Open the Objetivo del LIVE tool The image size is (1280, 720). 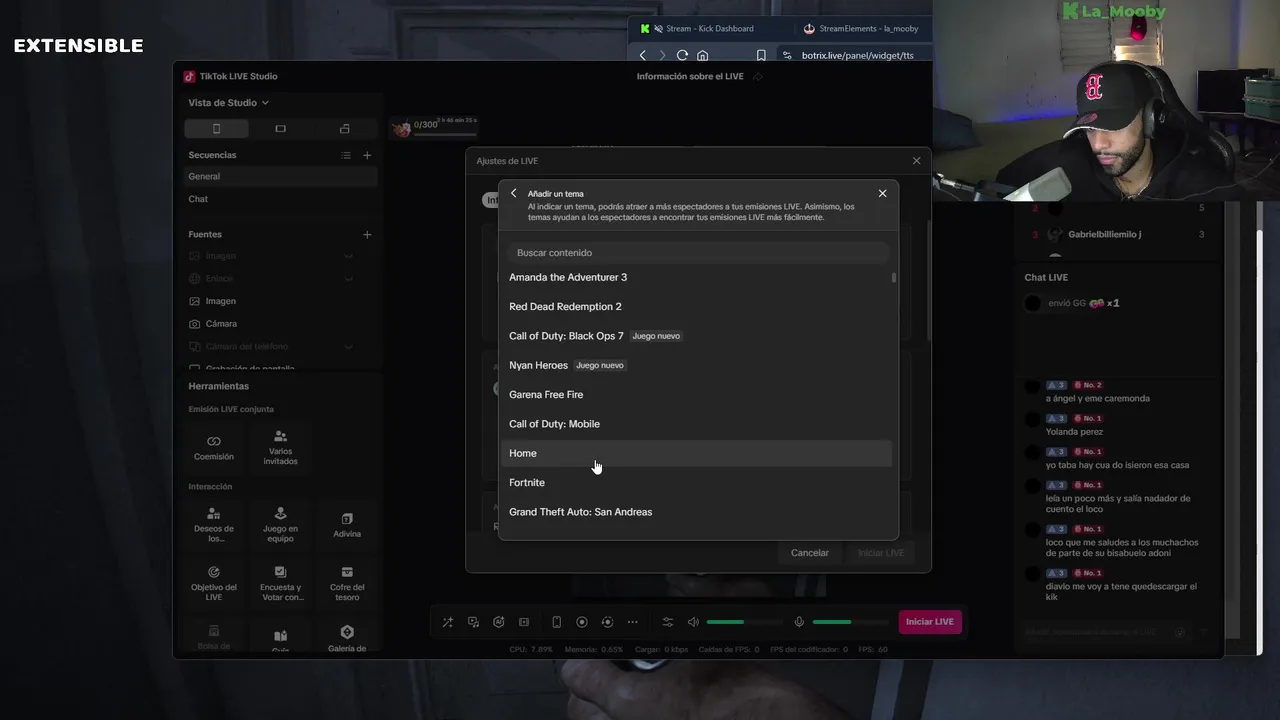click(214, 584)
